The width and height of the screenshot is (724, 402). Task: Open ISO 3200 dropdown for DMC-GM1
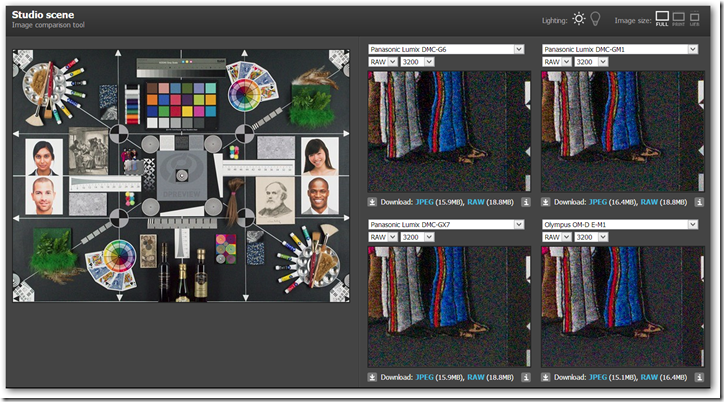pyautogui.click(x=591, y=62)
